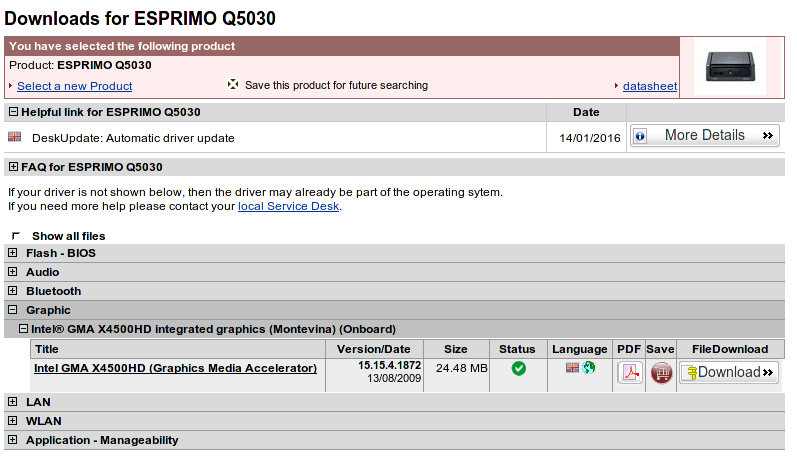Open the datasheet link
This screenshot has width=797, height=465.
(x=649, y=86)
